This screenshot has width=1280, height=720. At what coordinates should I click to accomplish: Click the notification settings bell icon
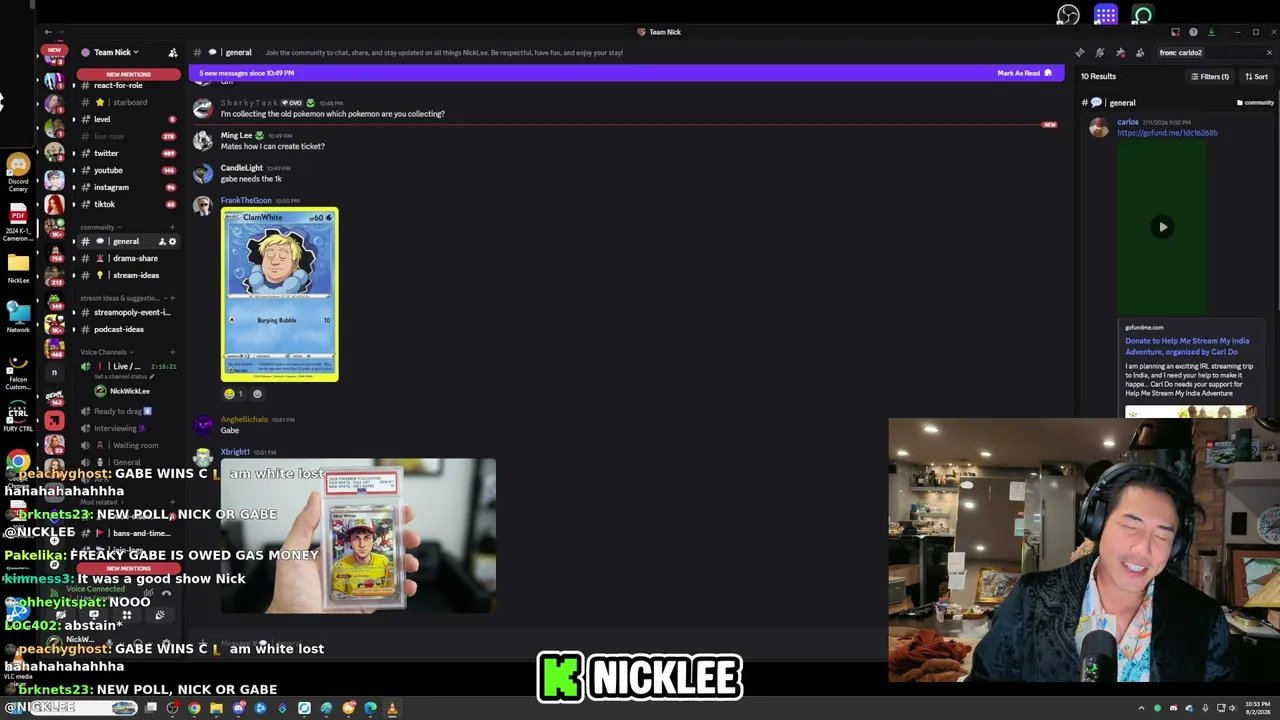tap(1100, 52)
